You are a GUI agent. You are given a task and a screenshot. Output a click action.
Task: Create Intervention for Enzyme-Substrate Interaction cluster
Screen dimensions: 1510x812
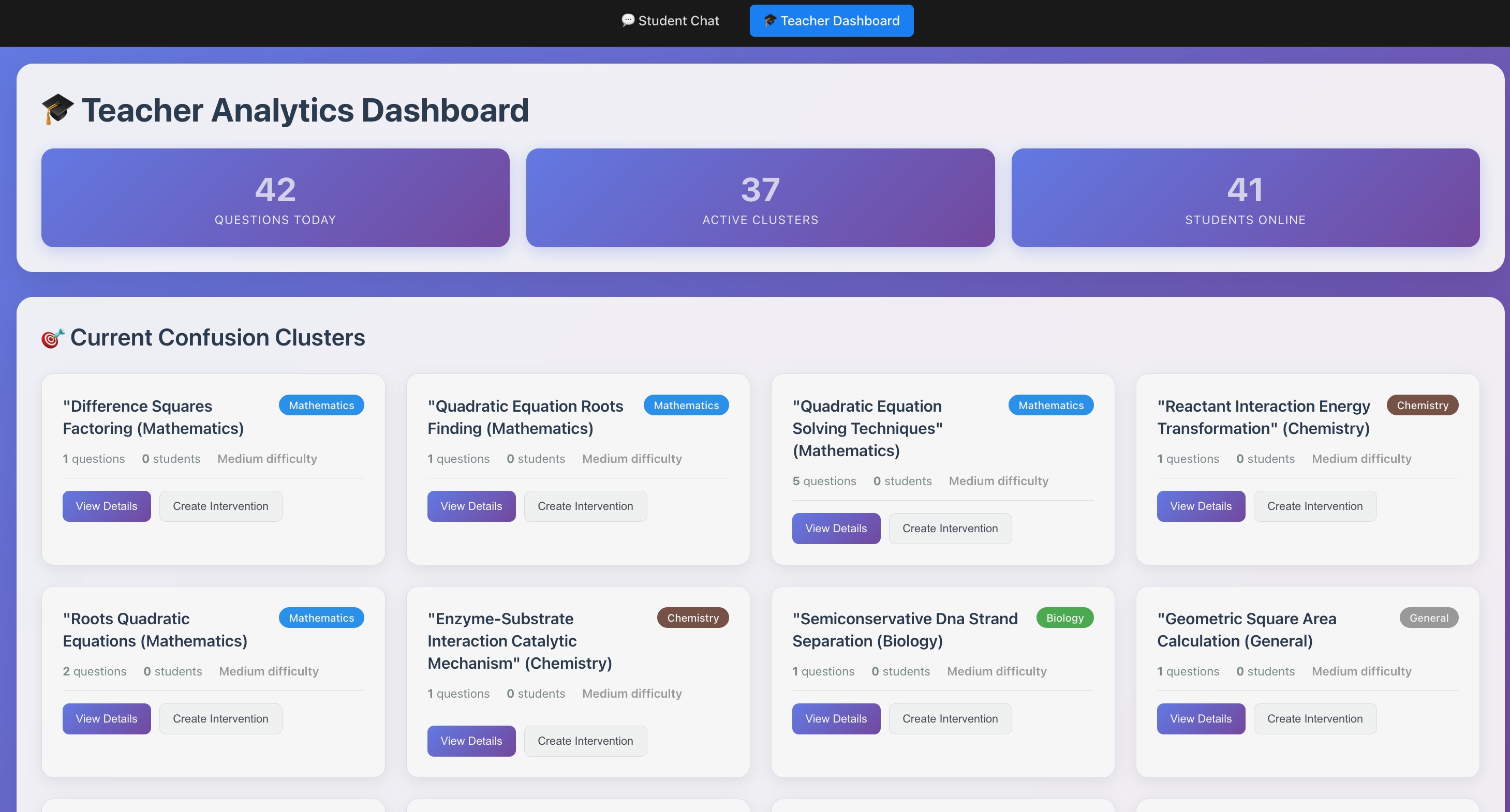coord(585,741)
